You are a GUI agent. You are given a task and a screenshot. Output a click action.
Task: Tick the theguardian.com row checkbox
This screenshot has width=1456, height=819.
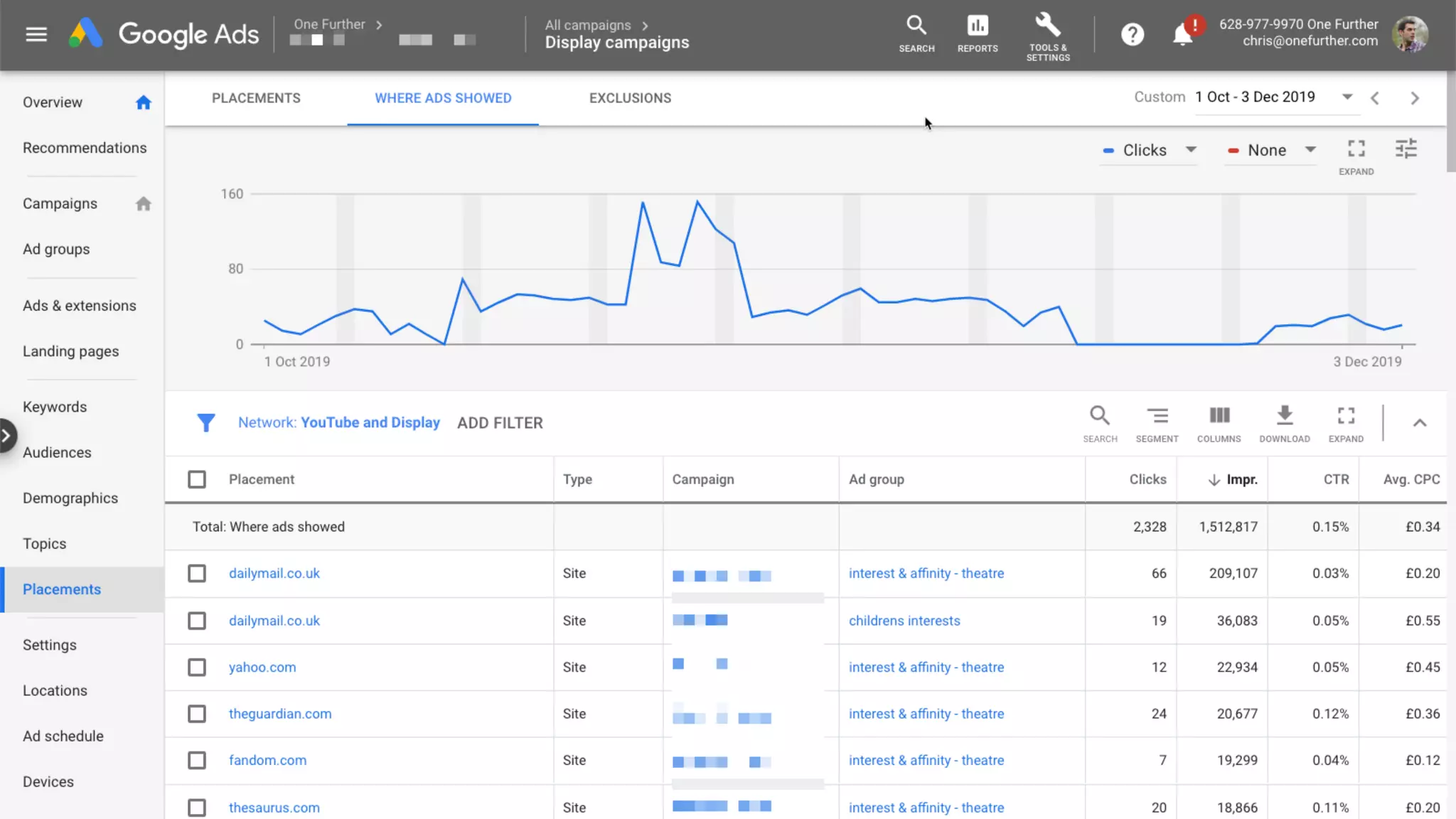coord(197,714)
